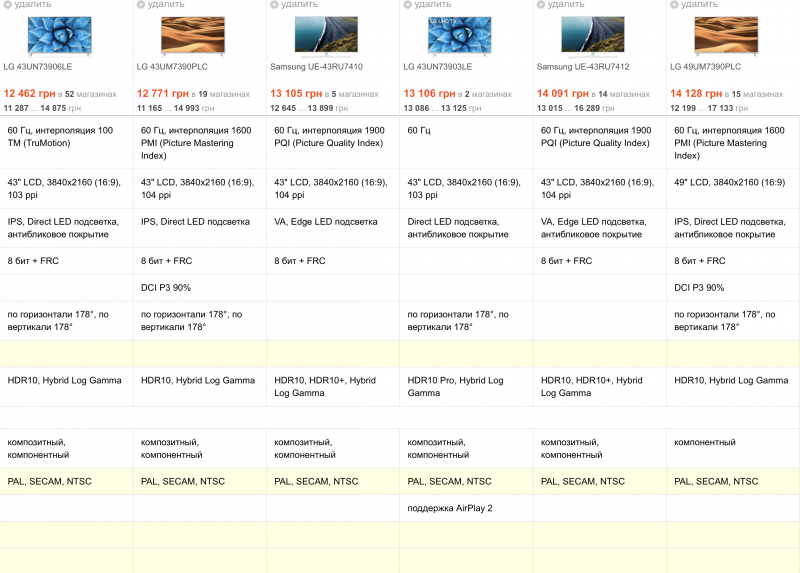View price 14 091 грн offers

(x=563, y=93)
